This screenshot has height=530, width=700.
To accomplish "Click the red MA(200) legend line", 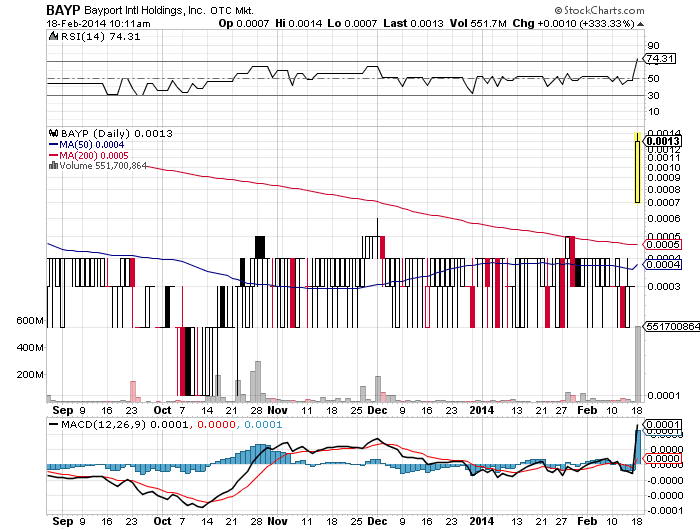I will point(53,155).
